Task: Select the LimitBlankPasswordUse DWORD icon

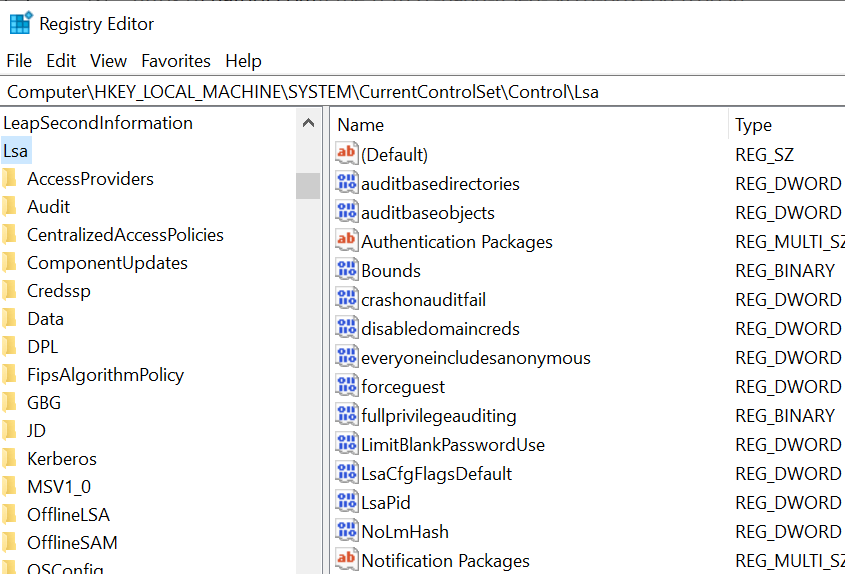Action: 347,445
